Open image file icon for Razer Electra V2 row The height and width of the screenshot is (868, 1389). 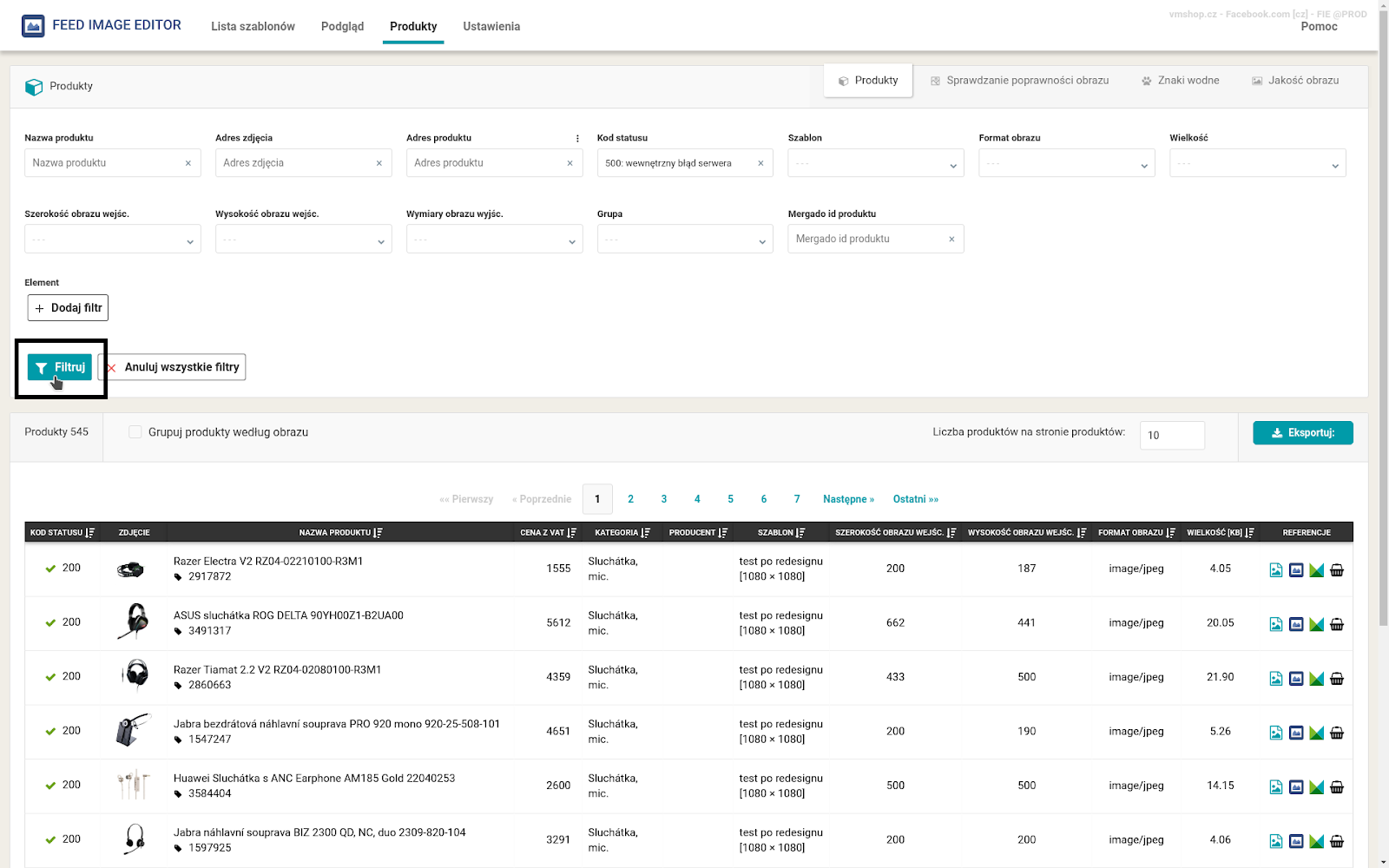[x=1276, y=570]
